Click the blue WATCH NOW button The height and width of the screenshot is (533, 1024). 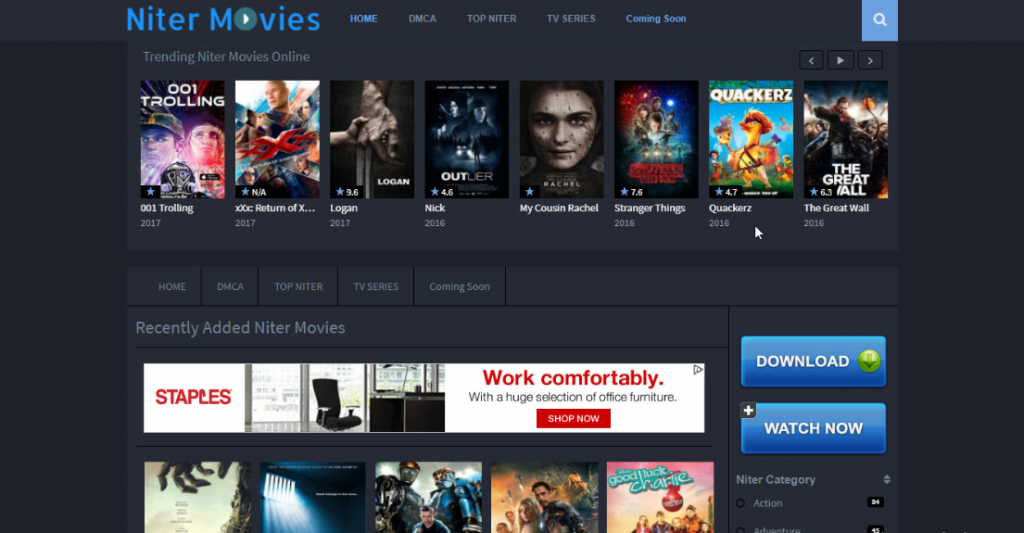tap(813, 428)
